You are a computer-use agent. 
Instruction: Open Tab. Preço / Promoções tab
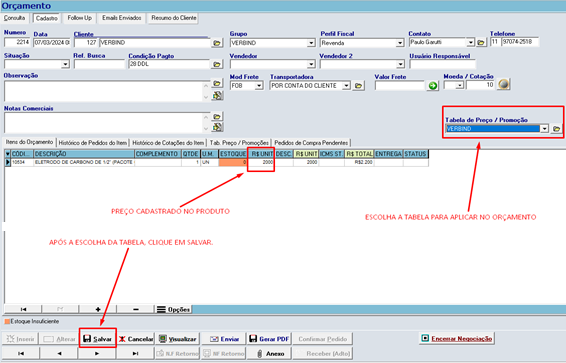point(239,143)
